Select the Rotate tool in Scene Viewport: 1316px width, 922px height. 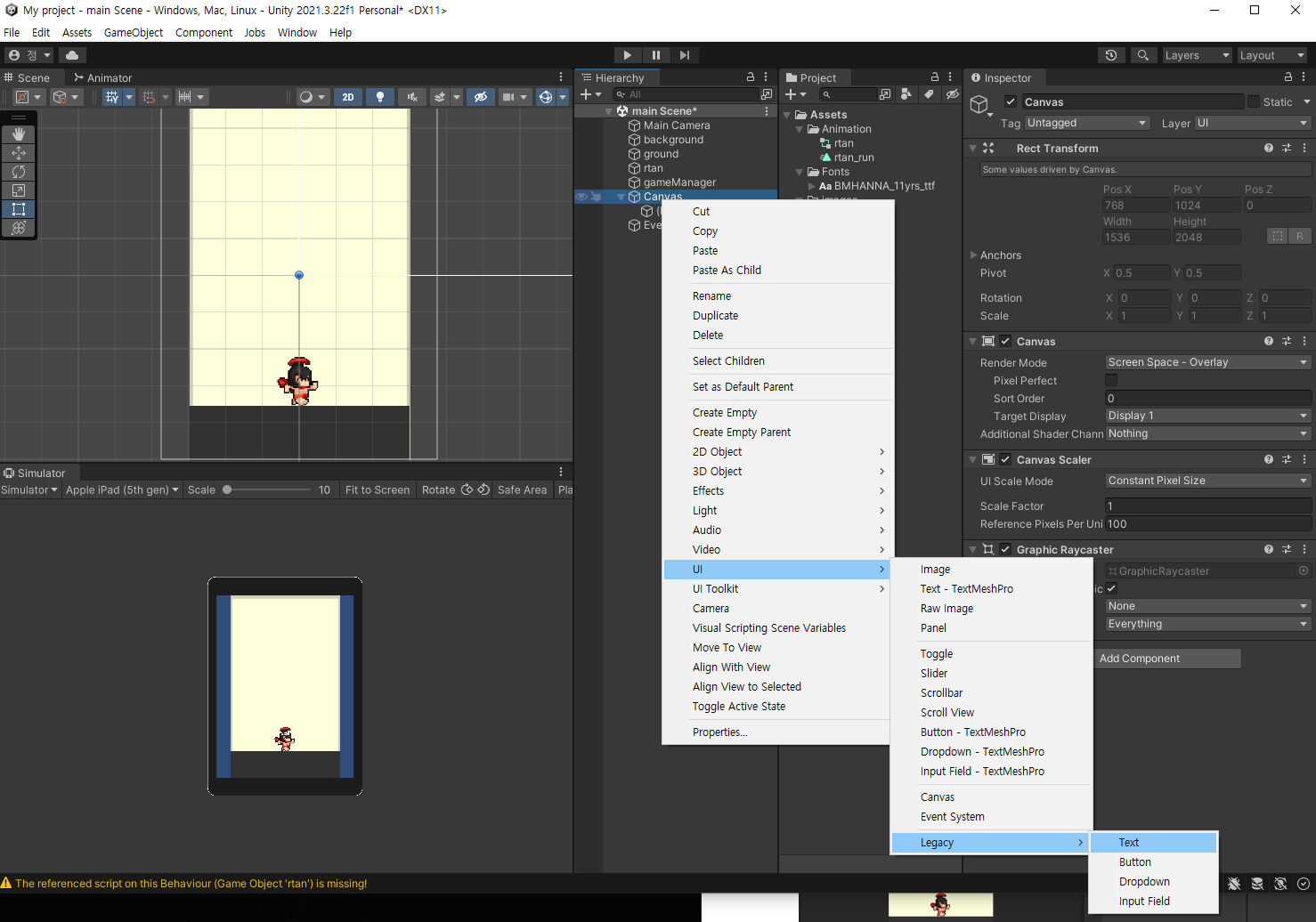19,172
